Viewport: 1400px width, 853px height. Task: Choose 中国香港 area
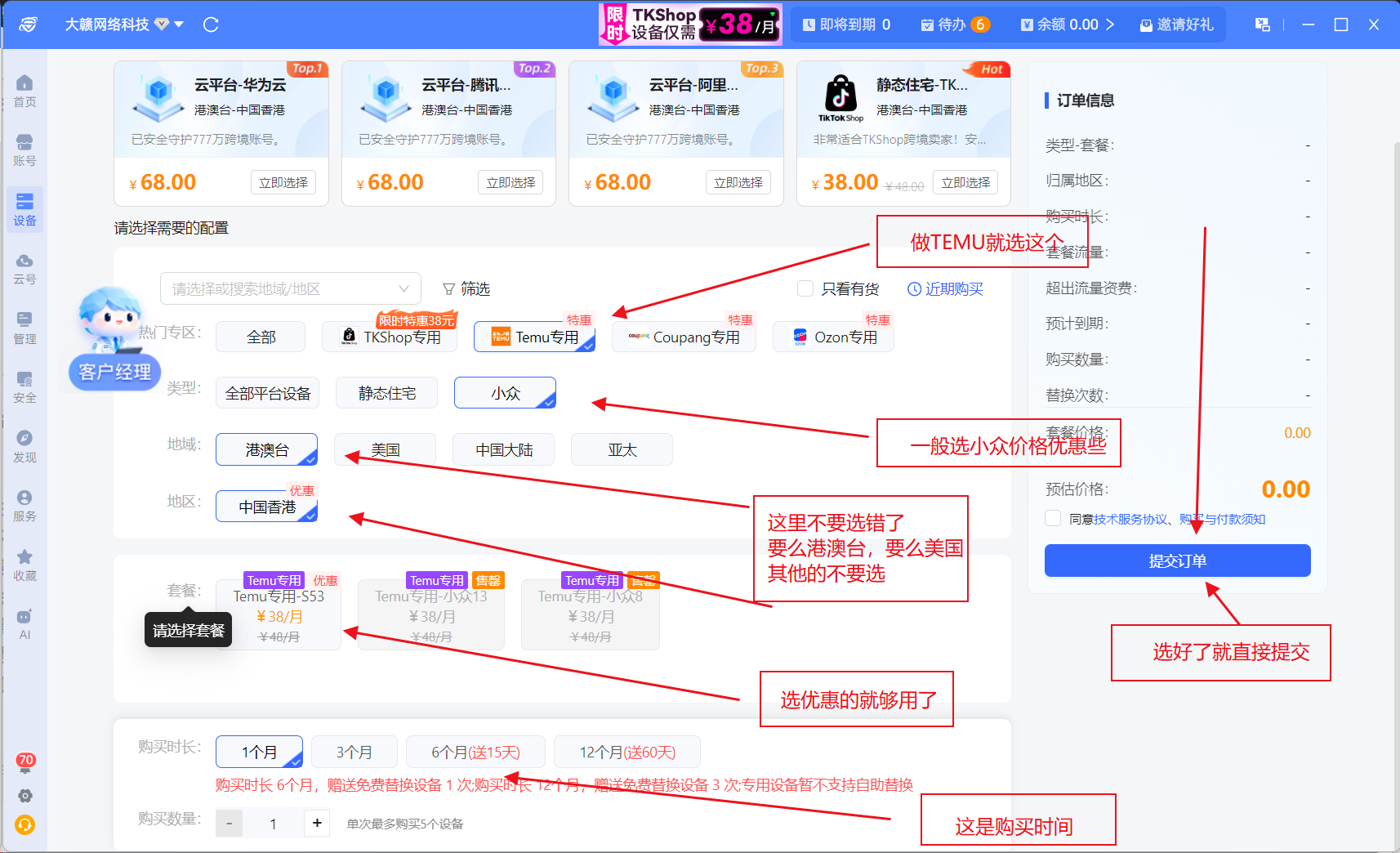(266, 507)
